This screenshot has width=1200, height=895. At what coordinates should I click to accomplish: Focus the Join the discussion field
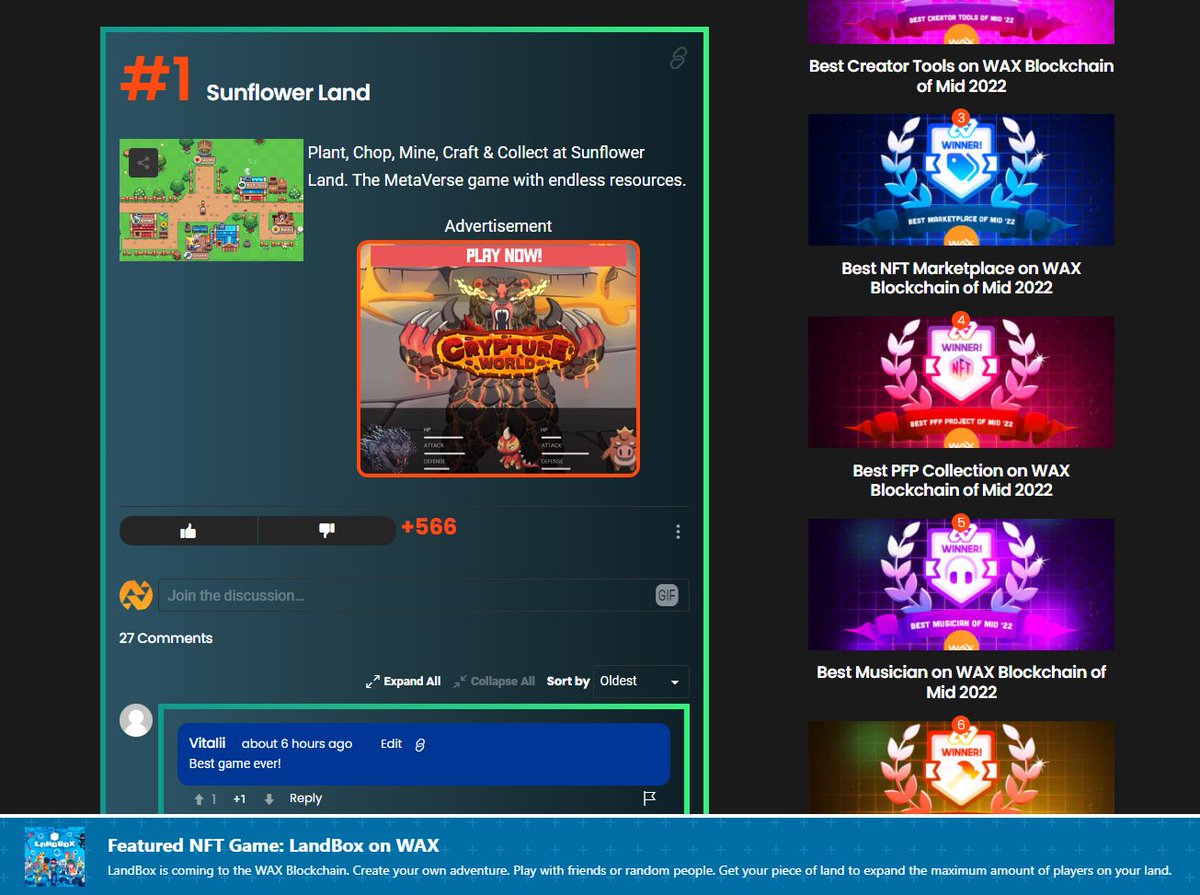click(405, 595)
